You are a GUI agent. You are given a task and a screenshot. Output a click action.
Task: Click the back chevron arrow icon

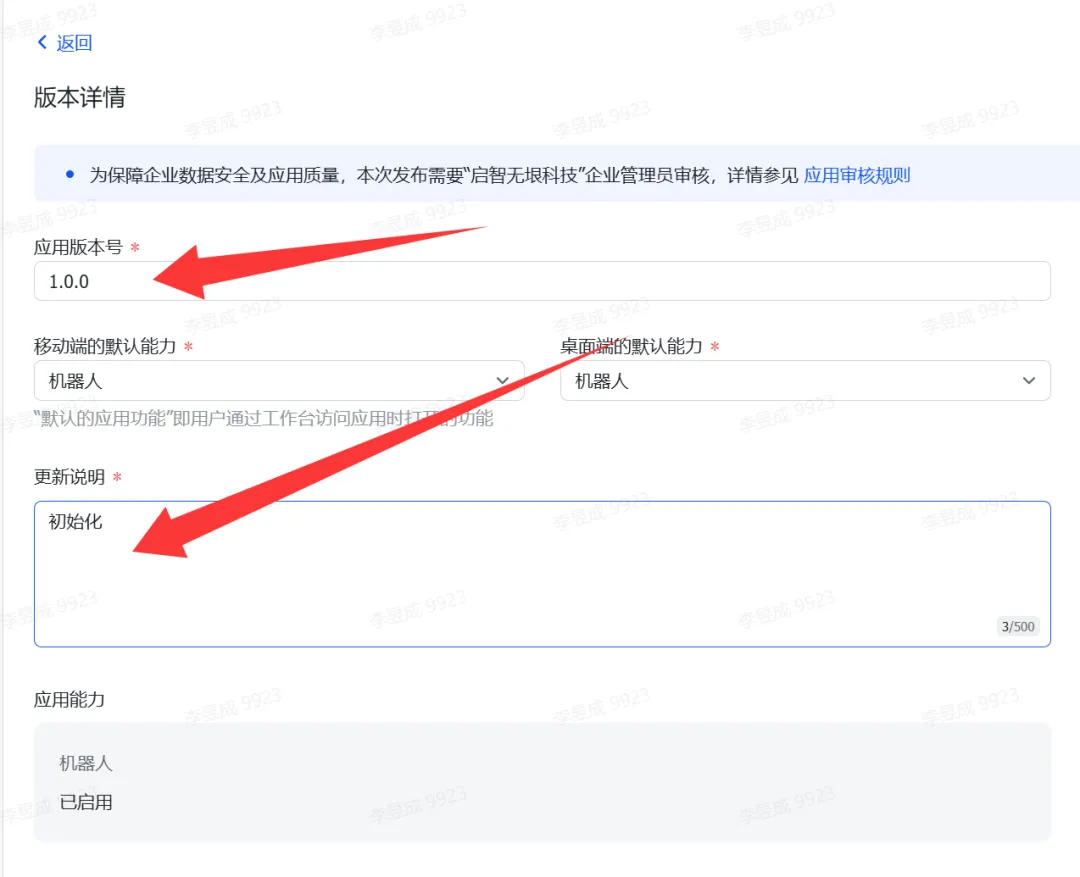tap(42, 43)
